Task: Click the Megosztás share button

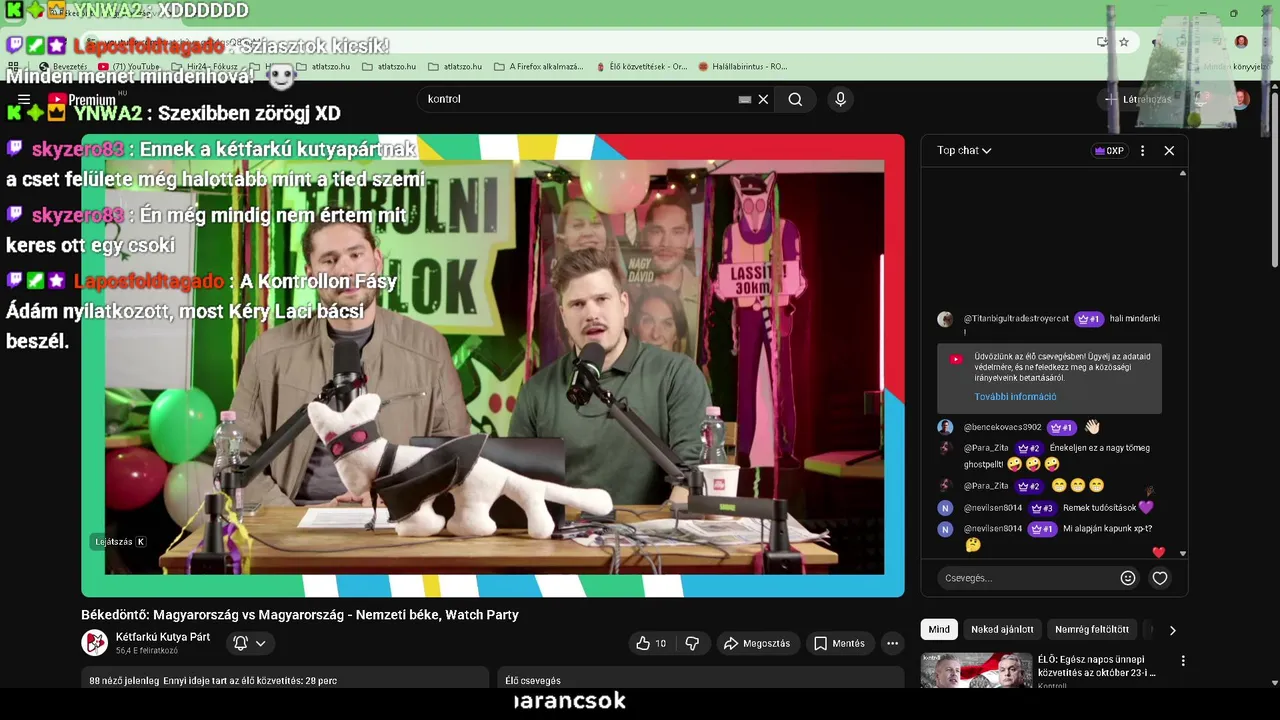Action: click(756, 643)
